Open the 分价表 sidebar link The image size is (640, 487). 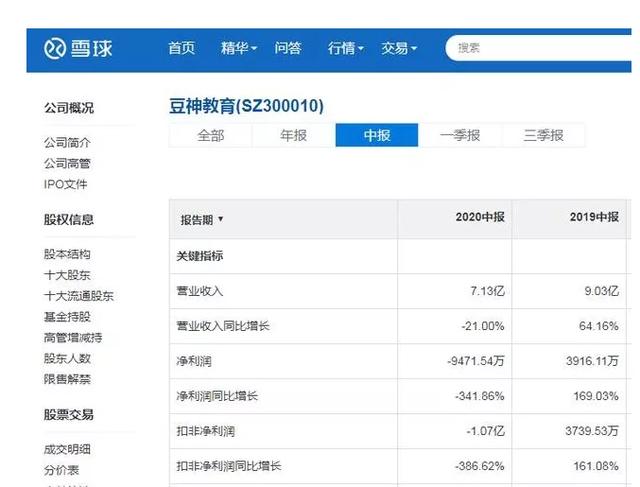point(62,470)
